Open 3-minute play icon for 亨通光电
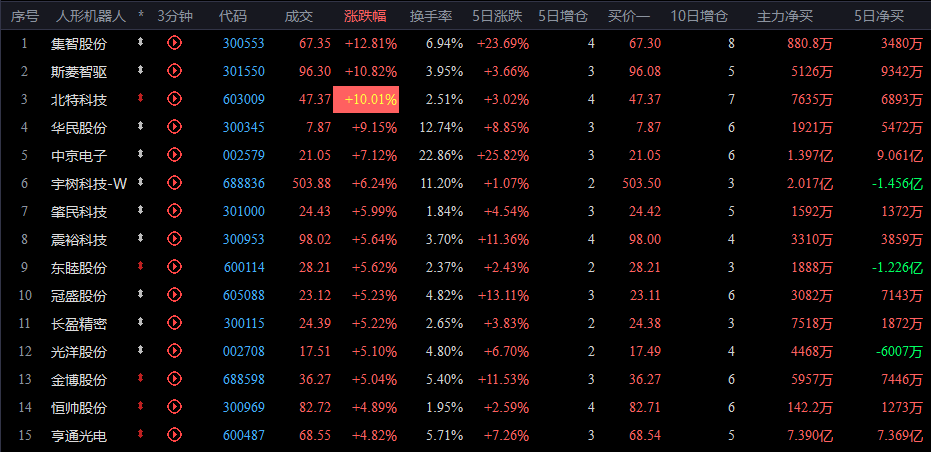931x452 pixels. click(174, 435)
